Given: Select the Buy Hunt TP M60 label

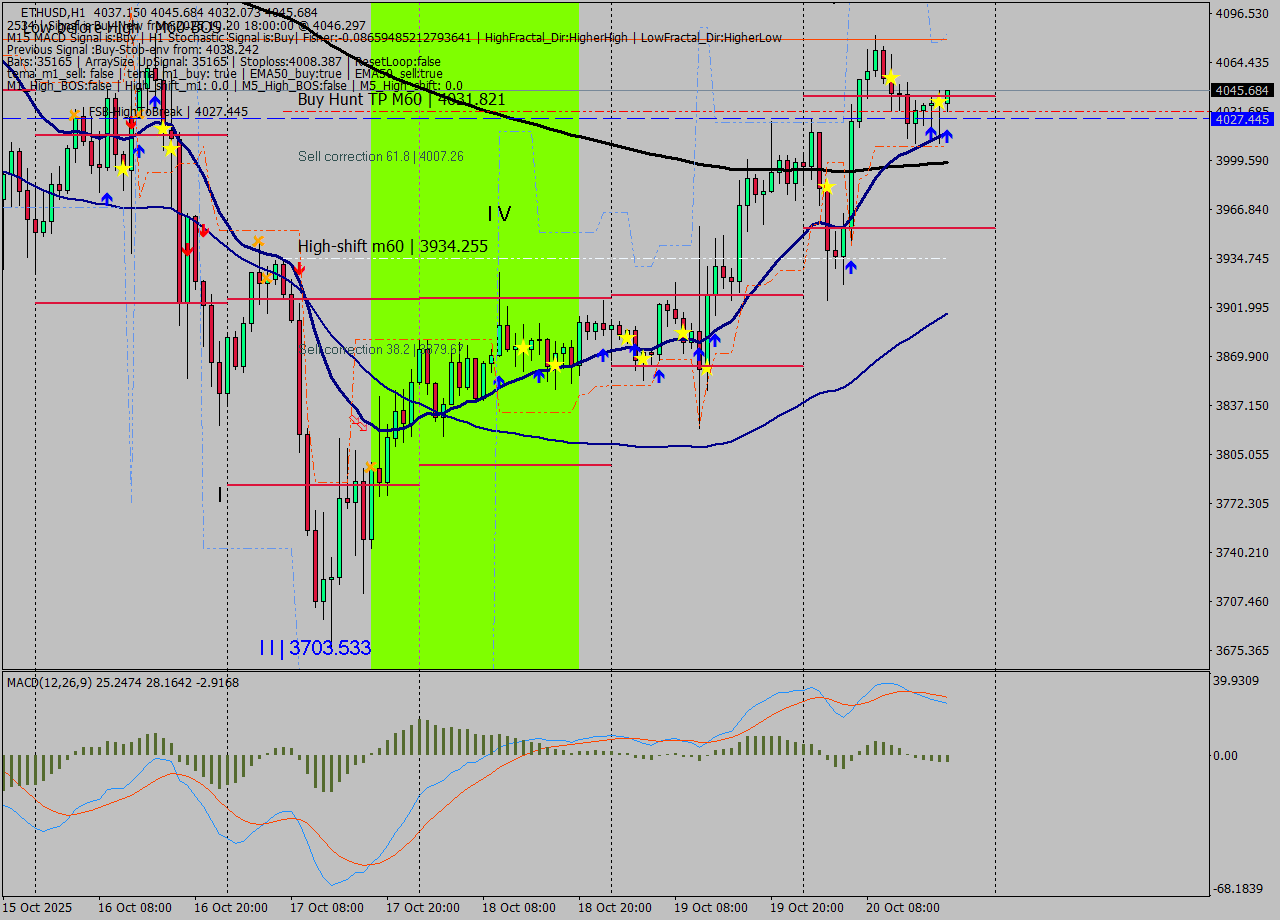Looking at the screenshot, I should click(x=401, y=100).
